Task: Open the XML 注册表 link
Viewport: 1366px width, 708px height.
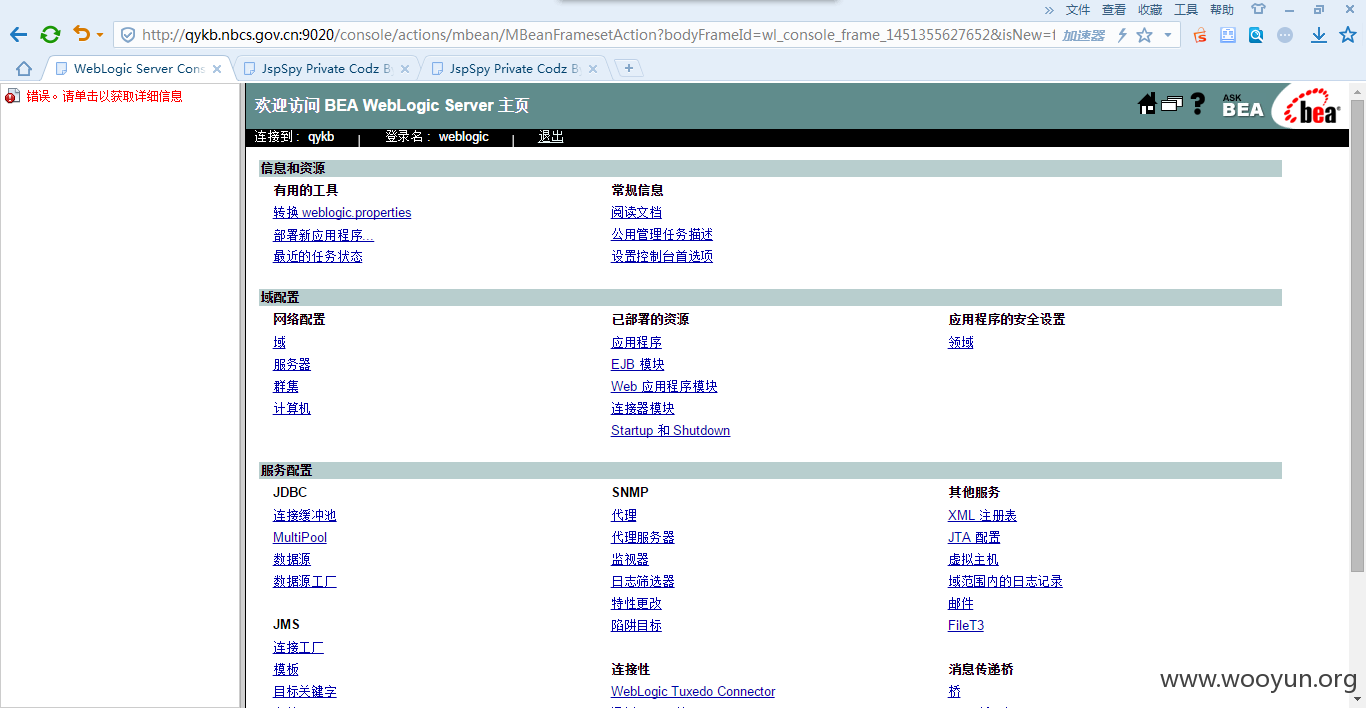Action: 982,516
